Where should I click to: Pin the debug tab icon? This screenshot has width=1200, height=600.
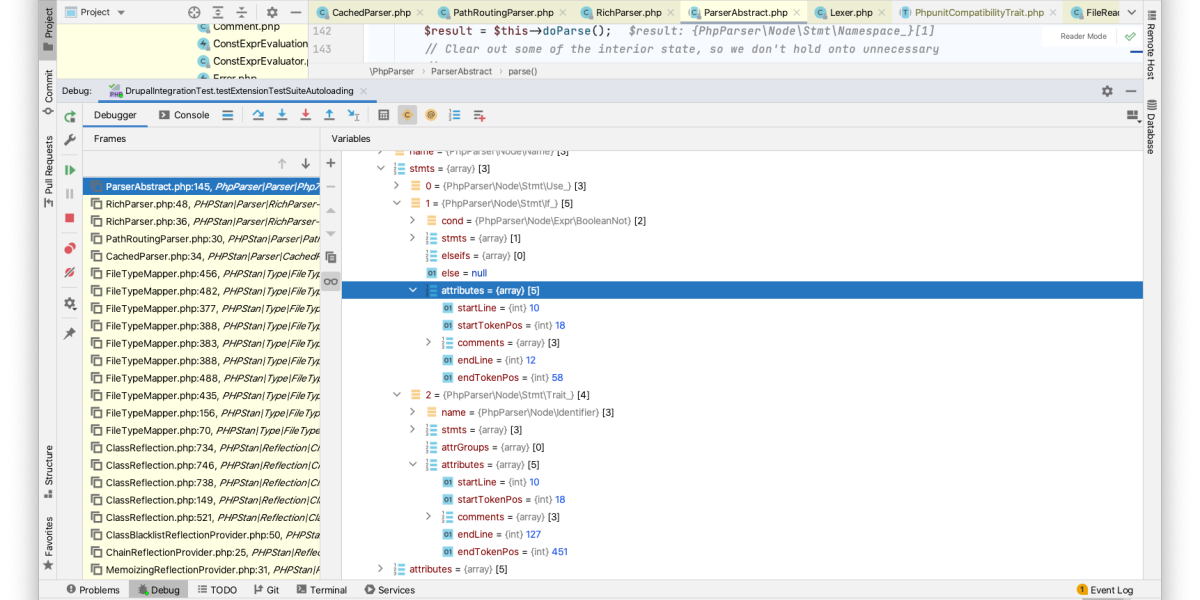click(x=70, y=333)
